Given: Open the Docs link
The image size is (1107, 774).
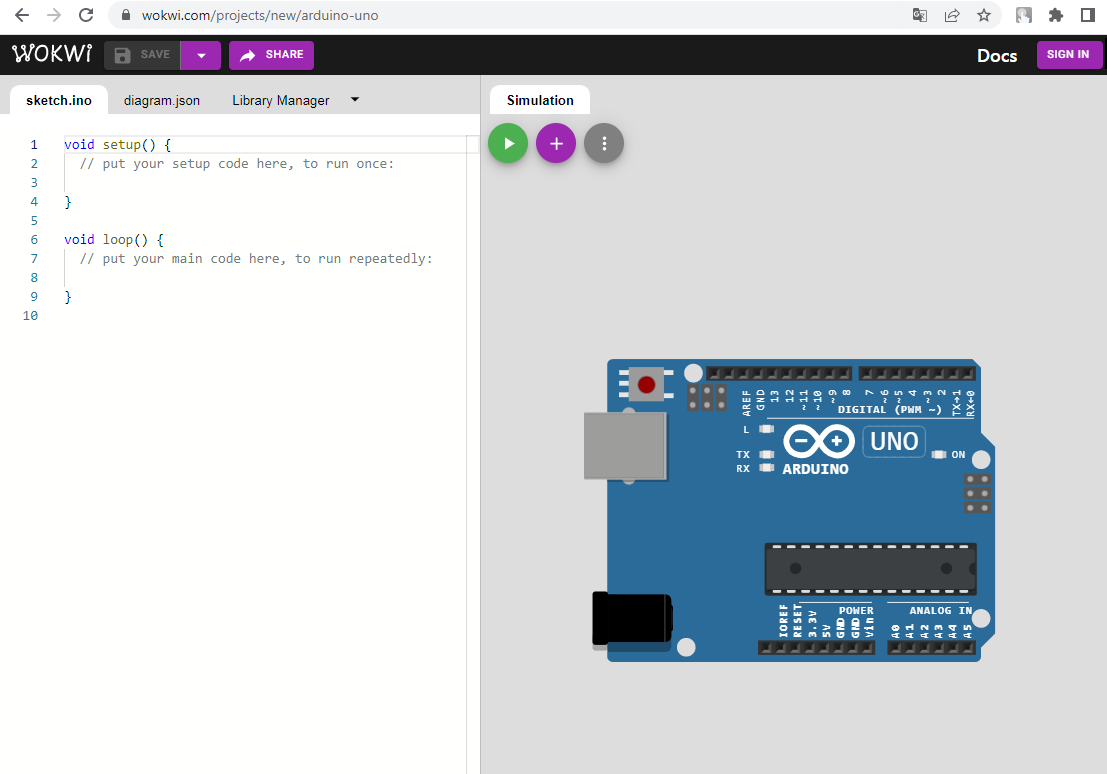Looking at the screenshot, I should pos(997,56).
